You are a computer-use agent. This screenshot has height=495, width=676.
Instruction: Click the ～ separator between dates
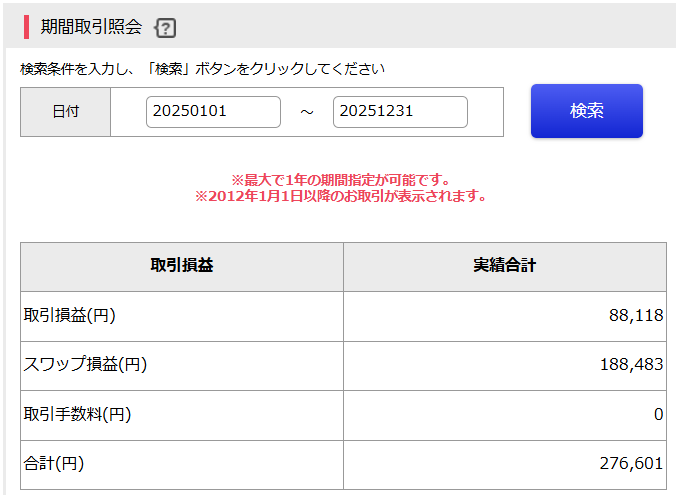pos(307,112)
